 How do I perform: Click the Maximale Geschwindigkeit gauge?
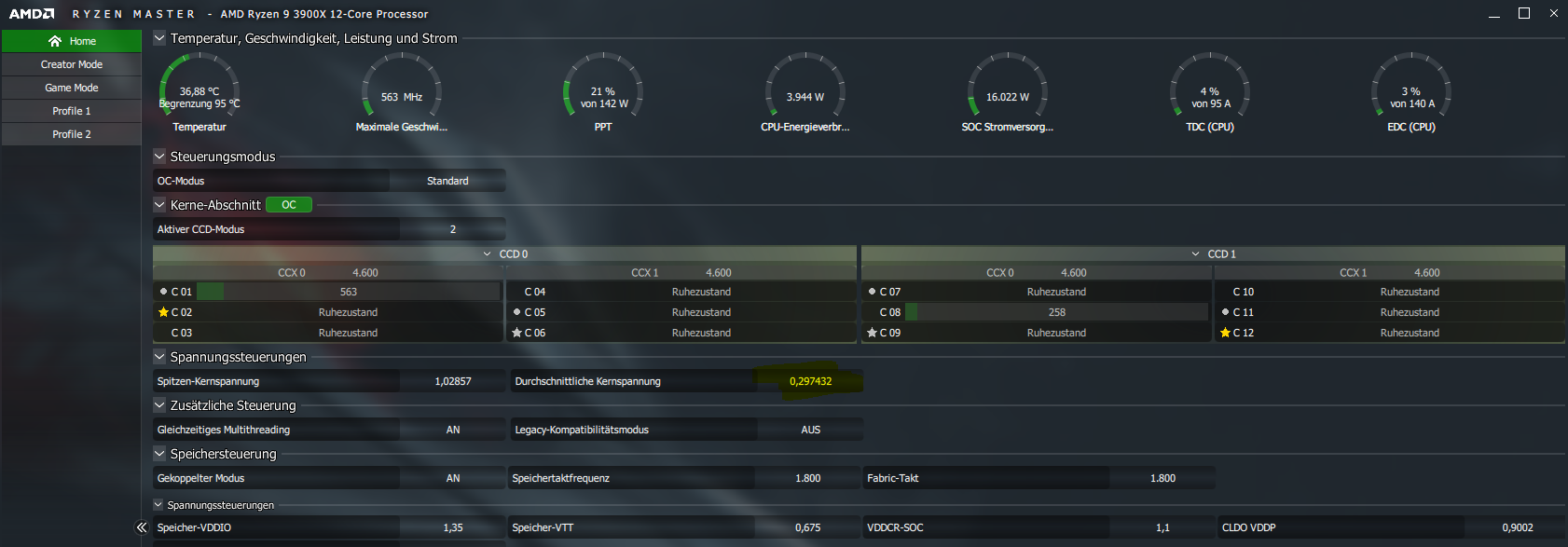(402, 91)
